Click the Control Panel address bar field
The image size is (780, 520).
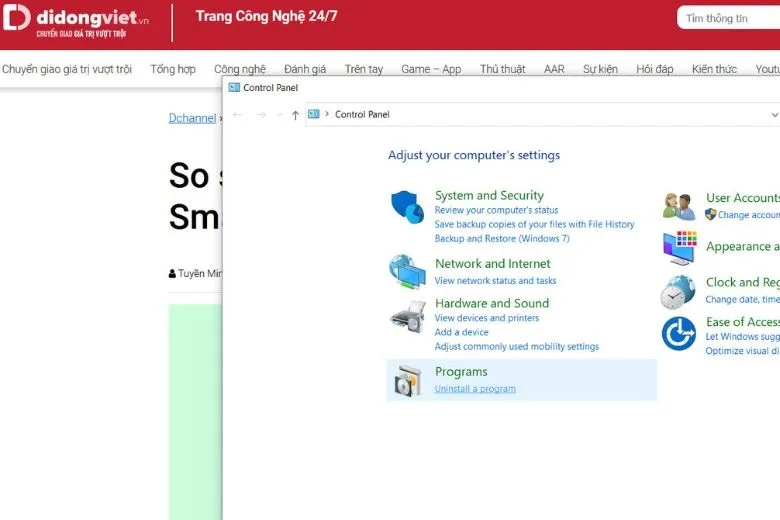(x=542, y=114)
